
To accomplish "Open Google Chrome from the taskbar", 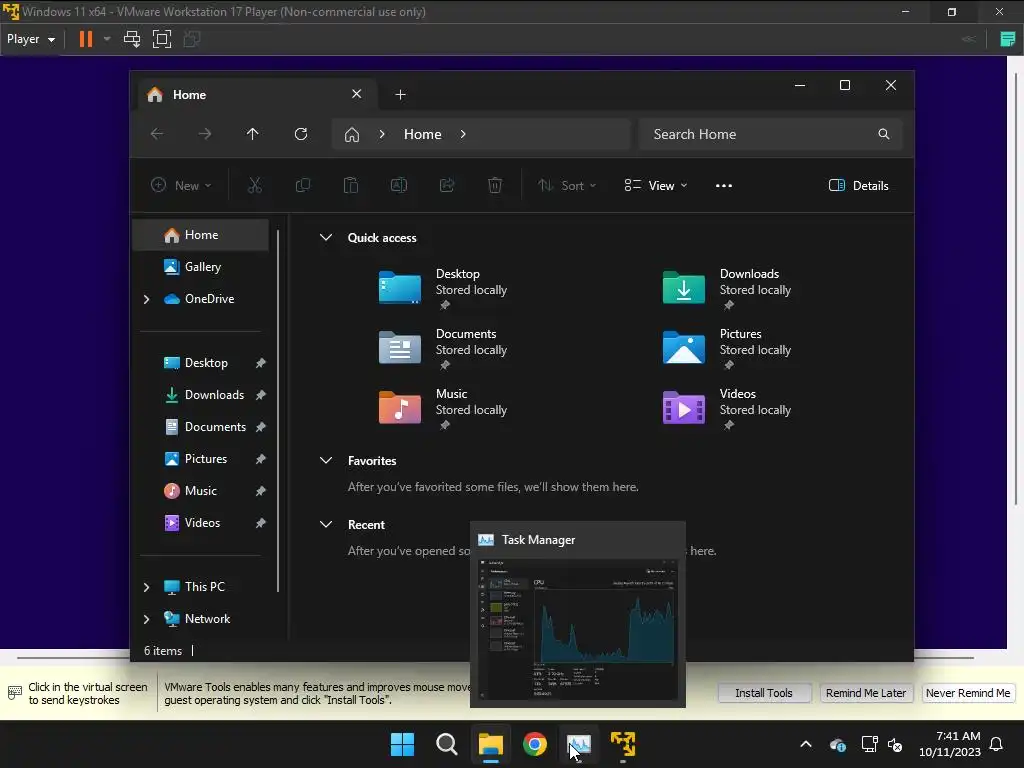I will point(535,744).
